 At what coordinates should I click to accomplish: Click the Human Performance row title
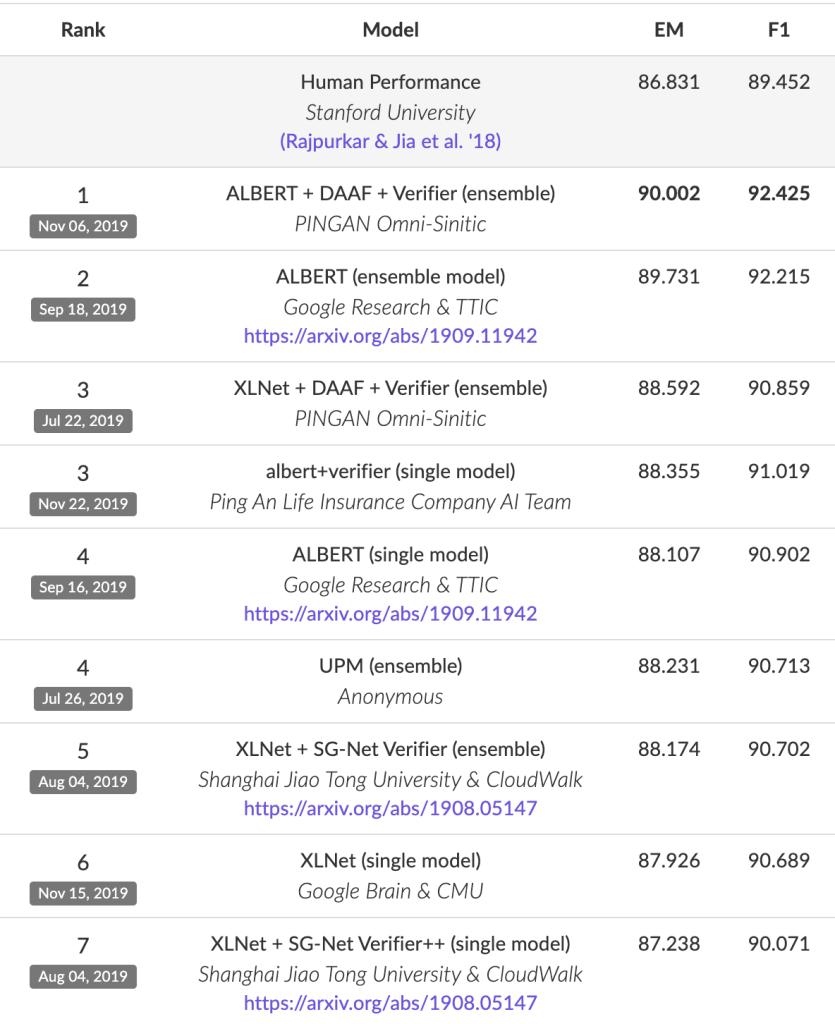tap(390, 82)
